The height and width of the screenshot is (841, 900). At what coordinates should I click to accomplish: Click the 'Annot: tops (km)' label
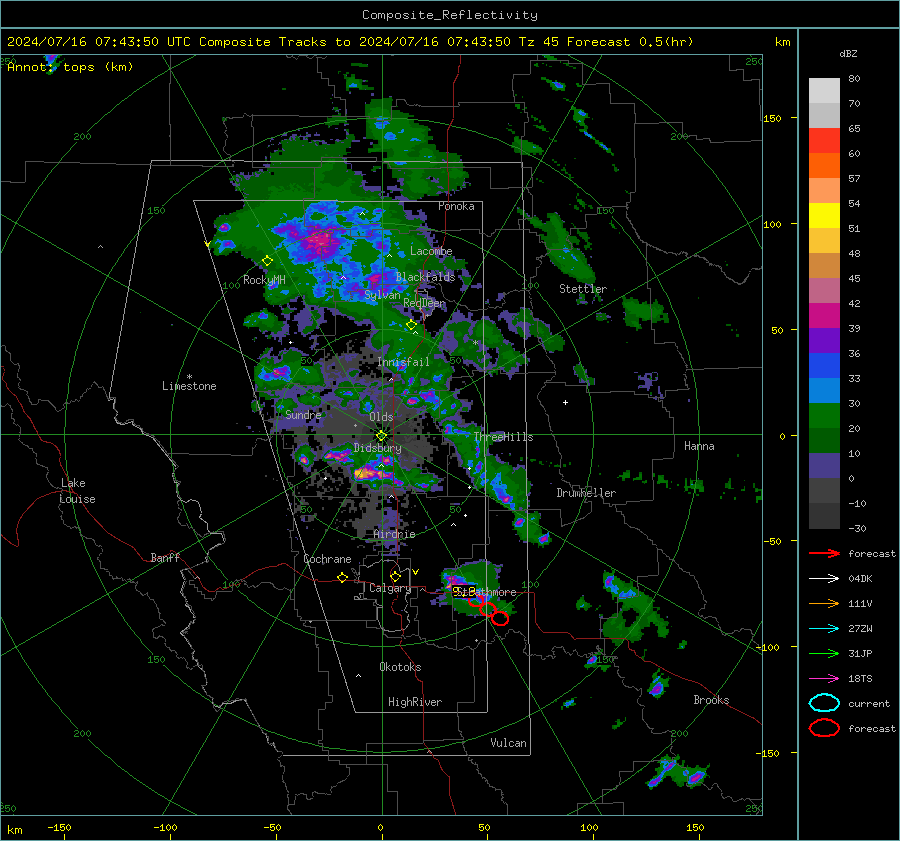pos(70,67)
